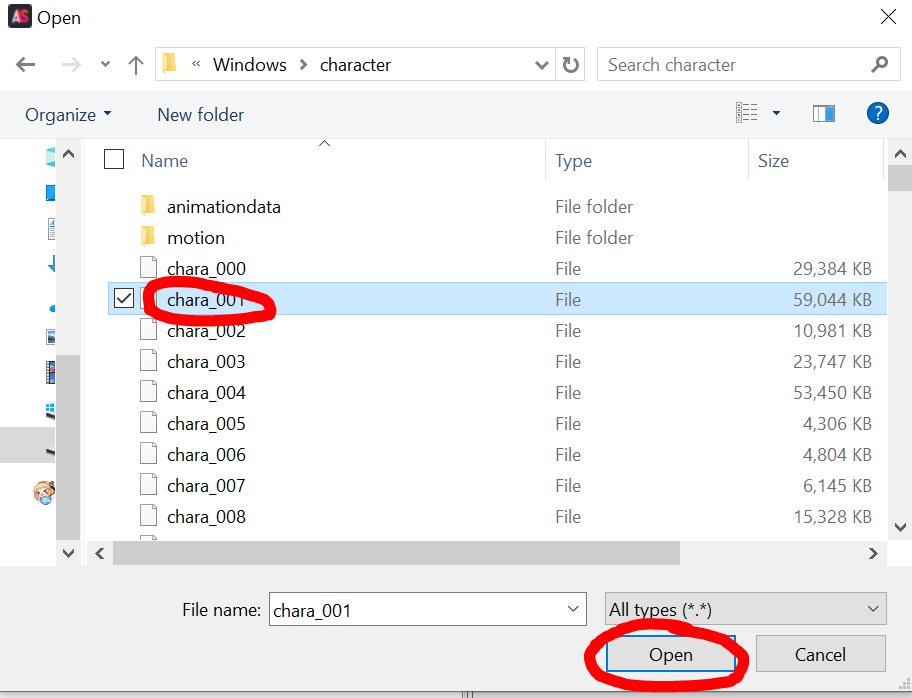
Task: Expand the File name history dropdown
Action: (573, 609)
